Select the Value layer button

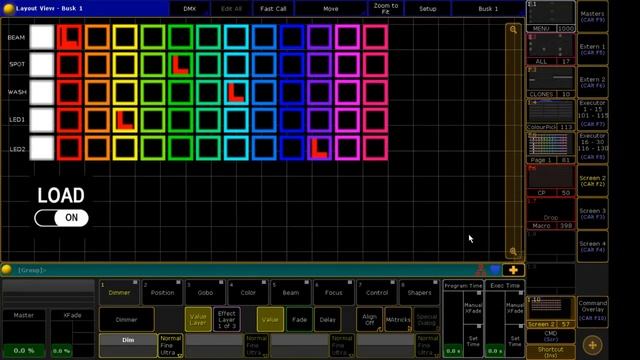coord(270,319)
